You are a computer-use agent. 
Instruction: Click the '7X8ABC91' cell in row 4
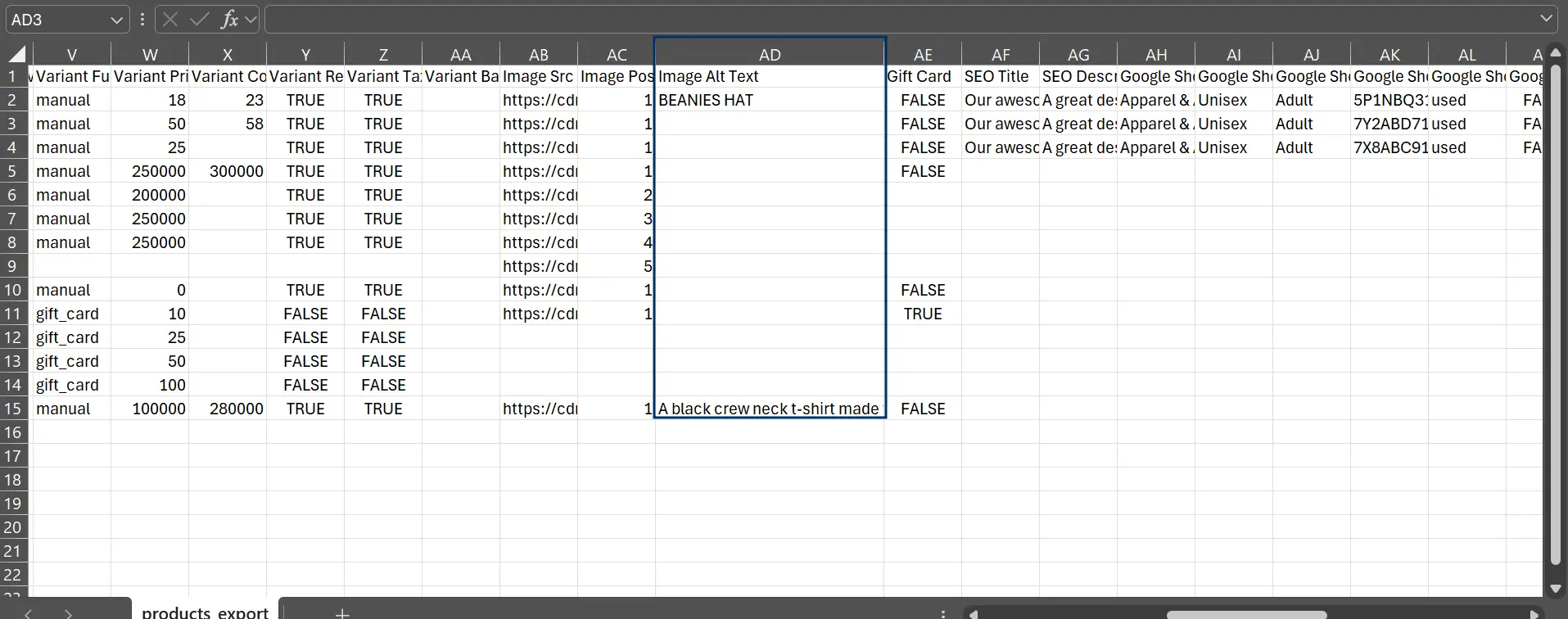pos(1390,147)
